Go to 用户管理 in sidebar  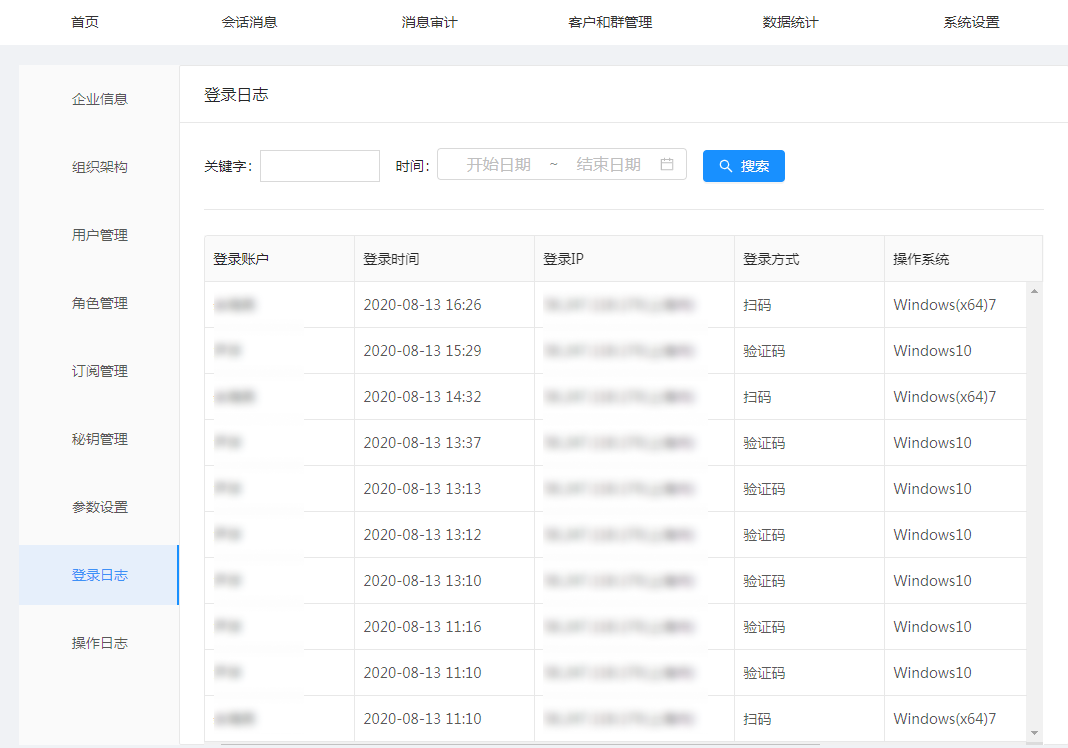100,235
